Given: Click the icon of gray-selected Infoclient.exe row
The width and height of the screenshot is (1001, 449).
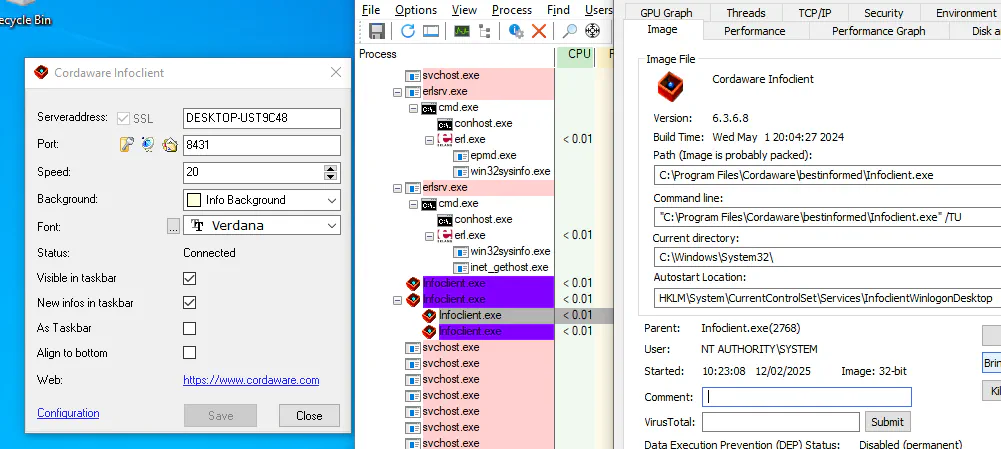Looking at the screenshot, I should 429,315.
